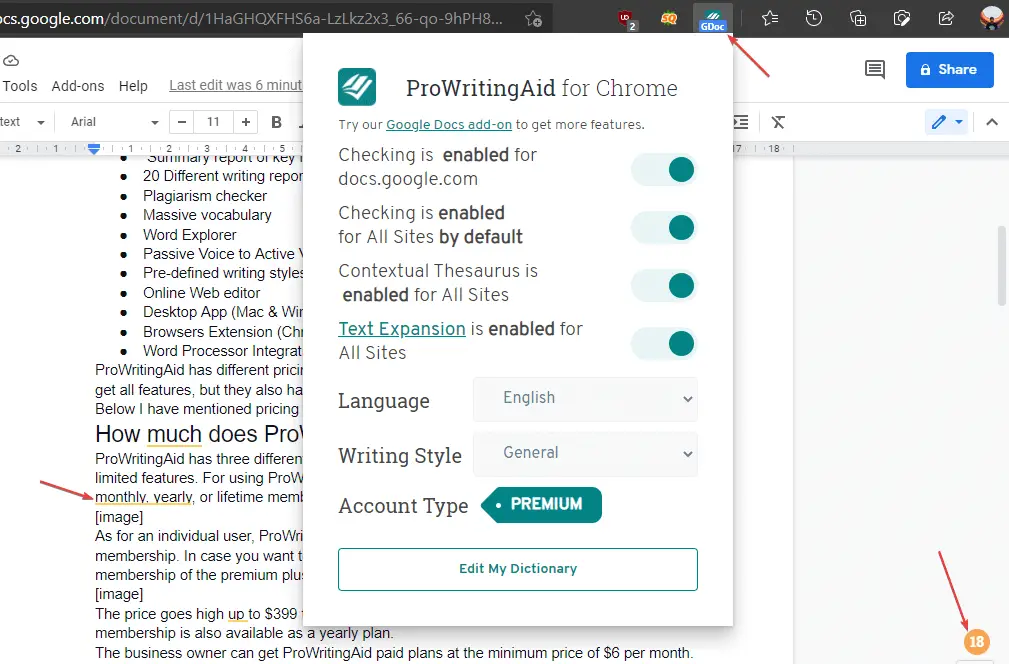Toggle bold formatting in the Docs toolbar
The width and height of the screenshot is (1009, 664).
(277, 122)
